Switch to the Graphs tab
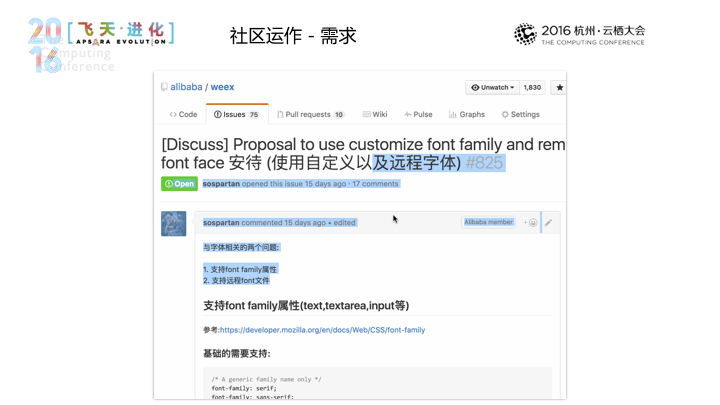 (467, 114)
